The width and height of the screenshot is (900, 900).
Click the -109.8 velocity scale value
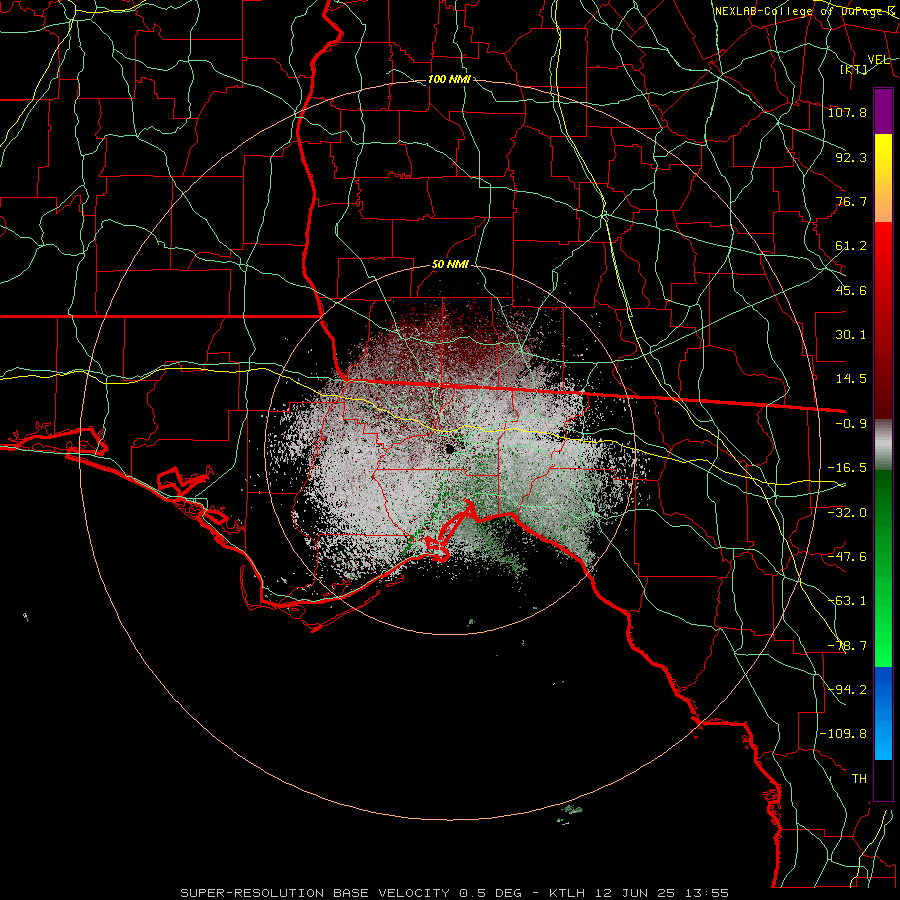click(x=843, y=734)
